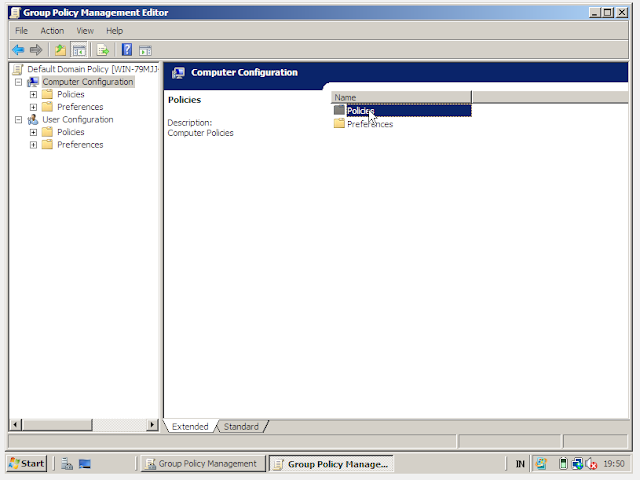Screen dimensions: 640x480
Task: Select Default Domain Policy root node
Action: point(93,69)
